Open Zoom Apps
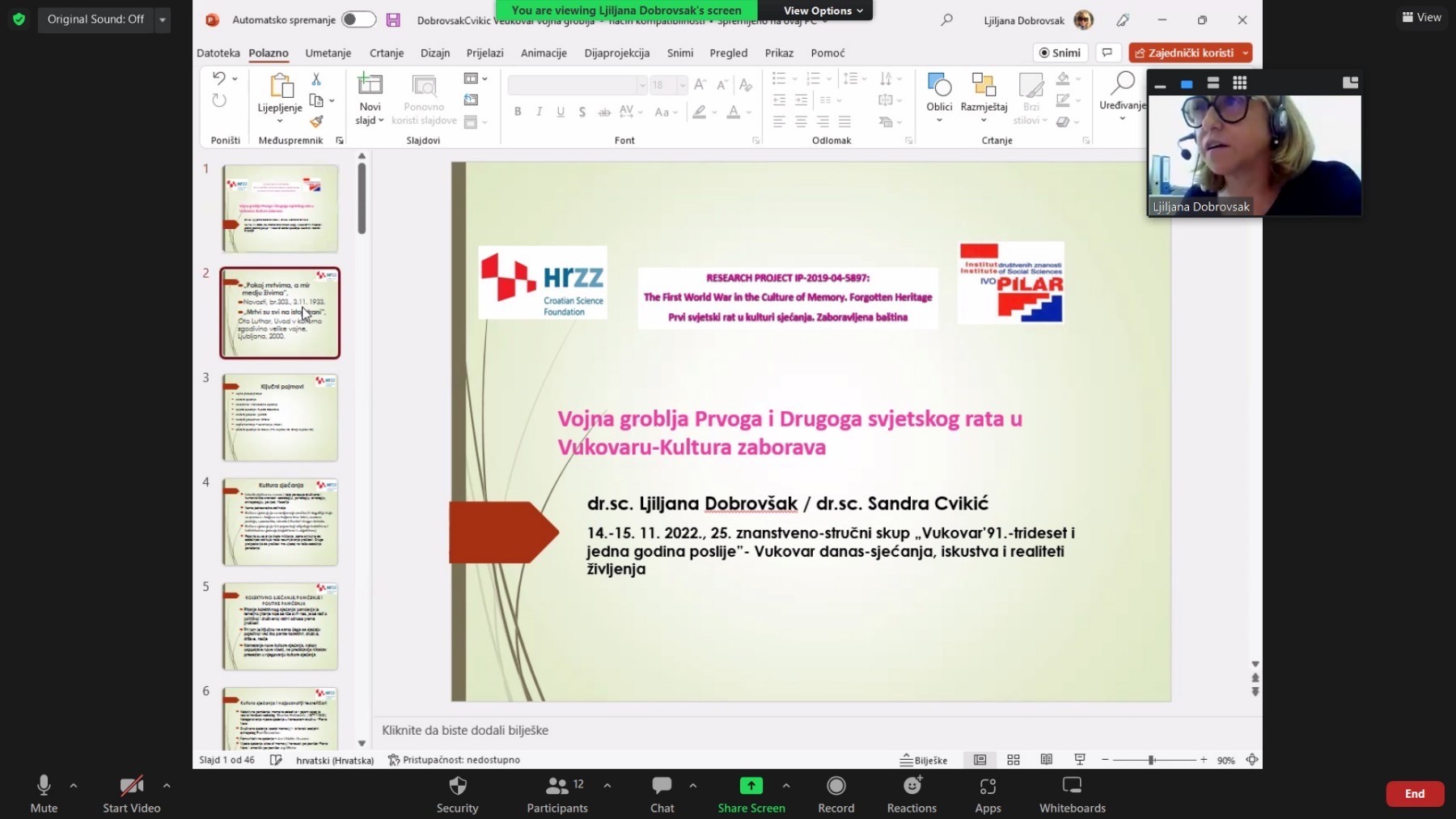 pyautogui.click(x=988, y=786)
